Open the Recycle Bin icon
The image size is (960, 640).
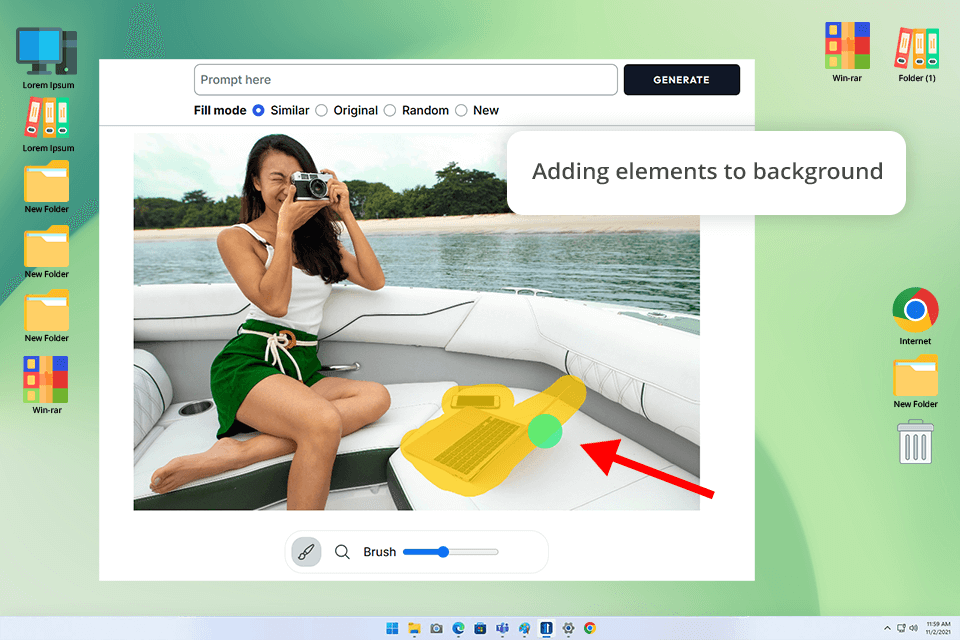[x=915, y=442]
